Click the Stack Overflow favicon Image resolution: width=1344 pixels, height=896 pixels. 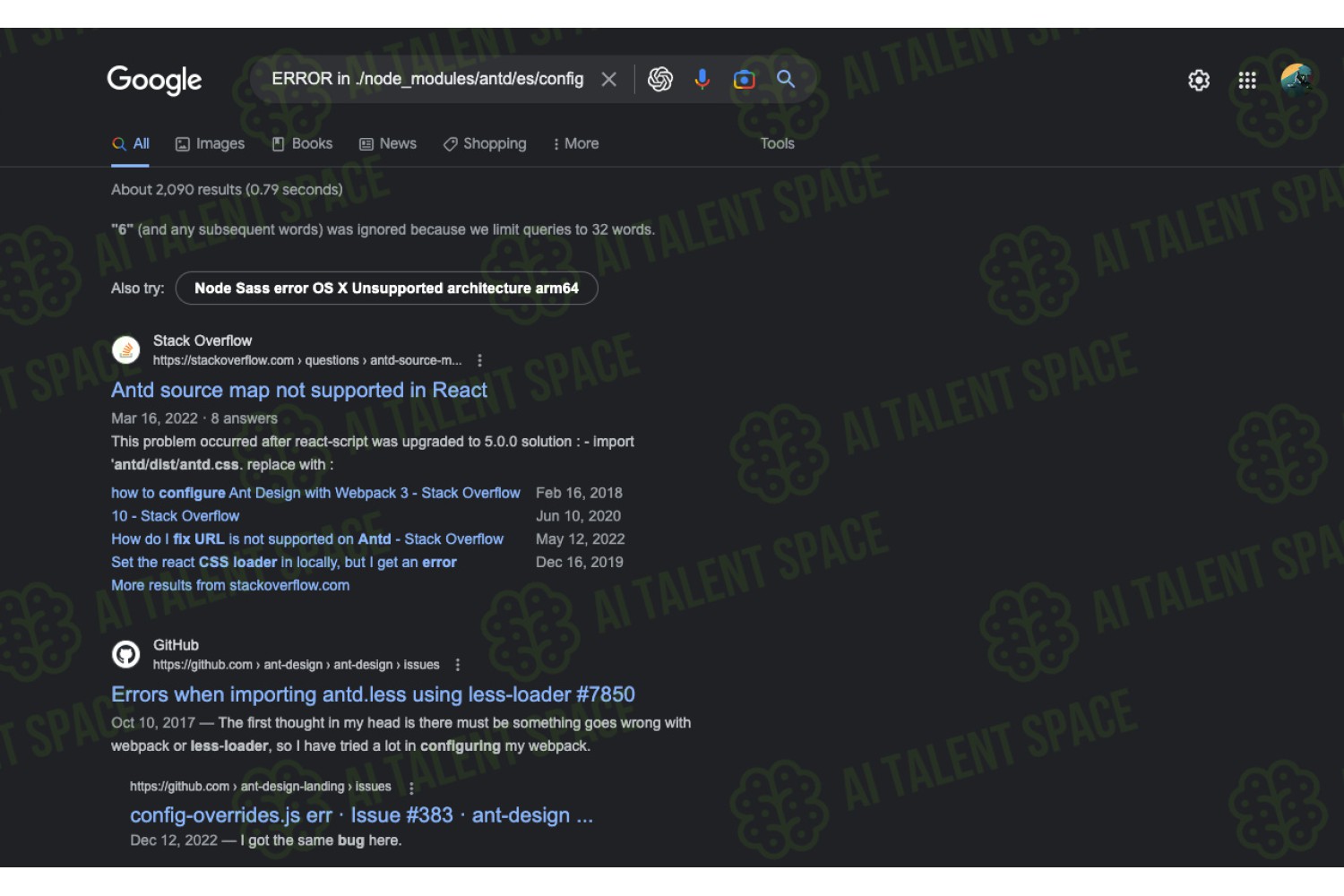pyautogui.click(x=126, y=350)
